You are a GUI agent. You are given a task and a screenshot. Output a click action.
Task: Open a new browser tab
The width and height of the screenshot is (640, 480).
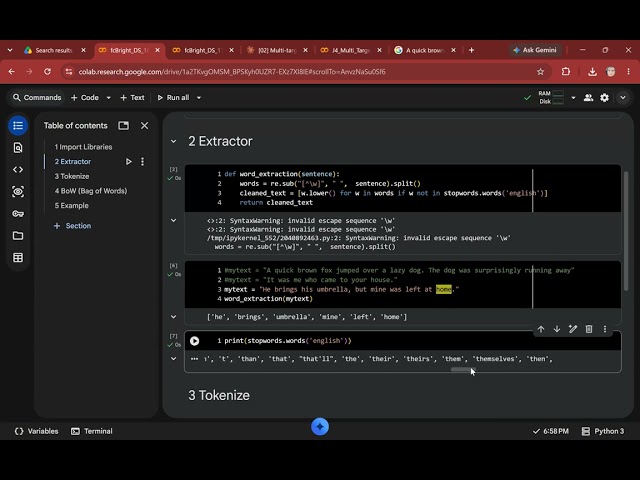coord(471,50)
